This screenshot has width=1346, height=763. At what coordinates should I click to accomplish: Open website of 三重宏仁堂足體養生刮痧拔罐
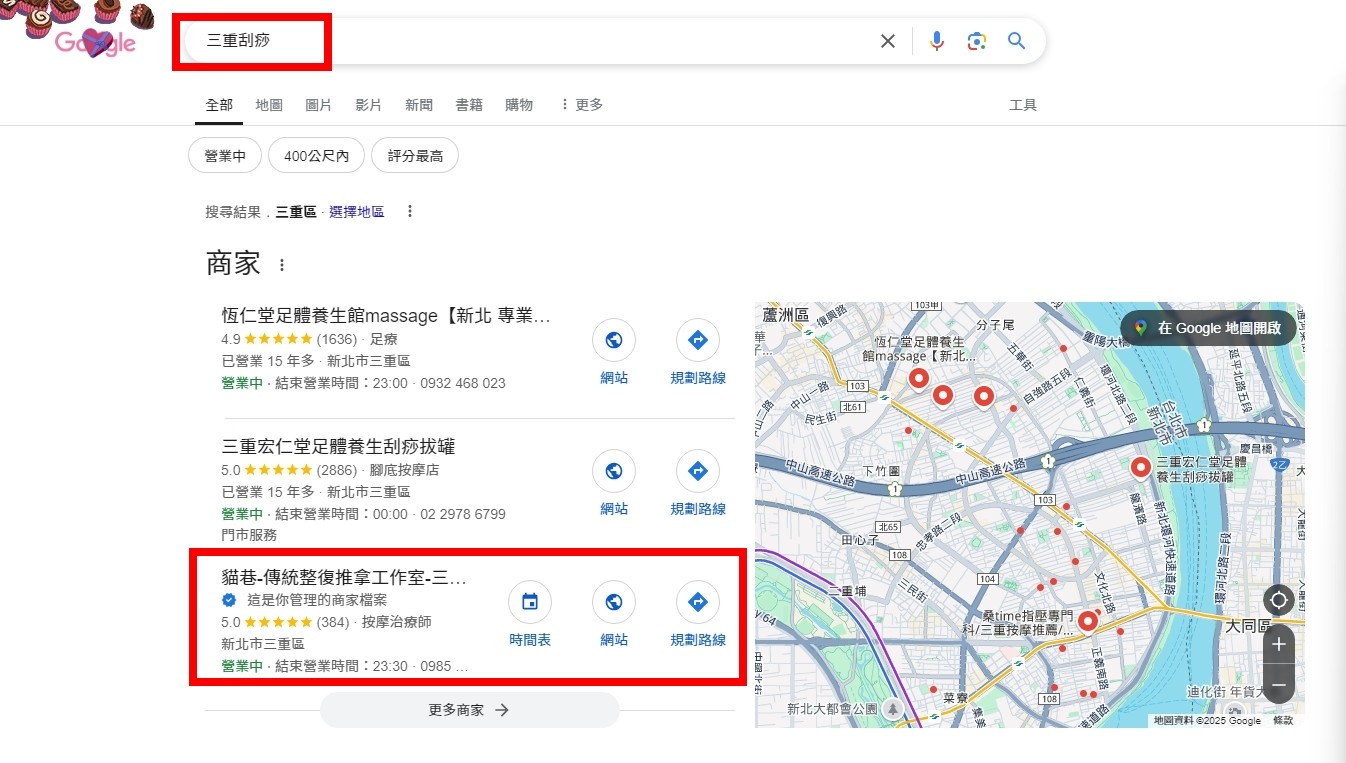(x=614, y=483)
